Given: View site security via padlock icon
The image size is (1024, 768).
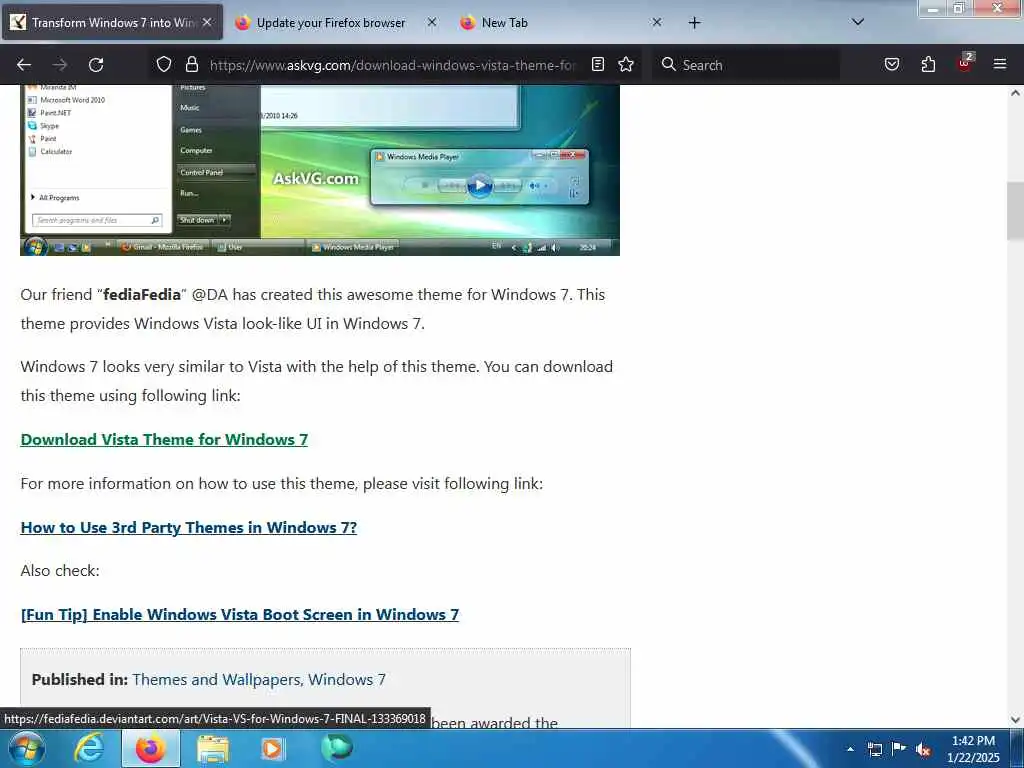Looking at the screenshot, I should pos(191,64).
